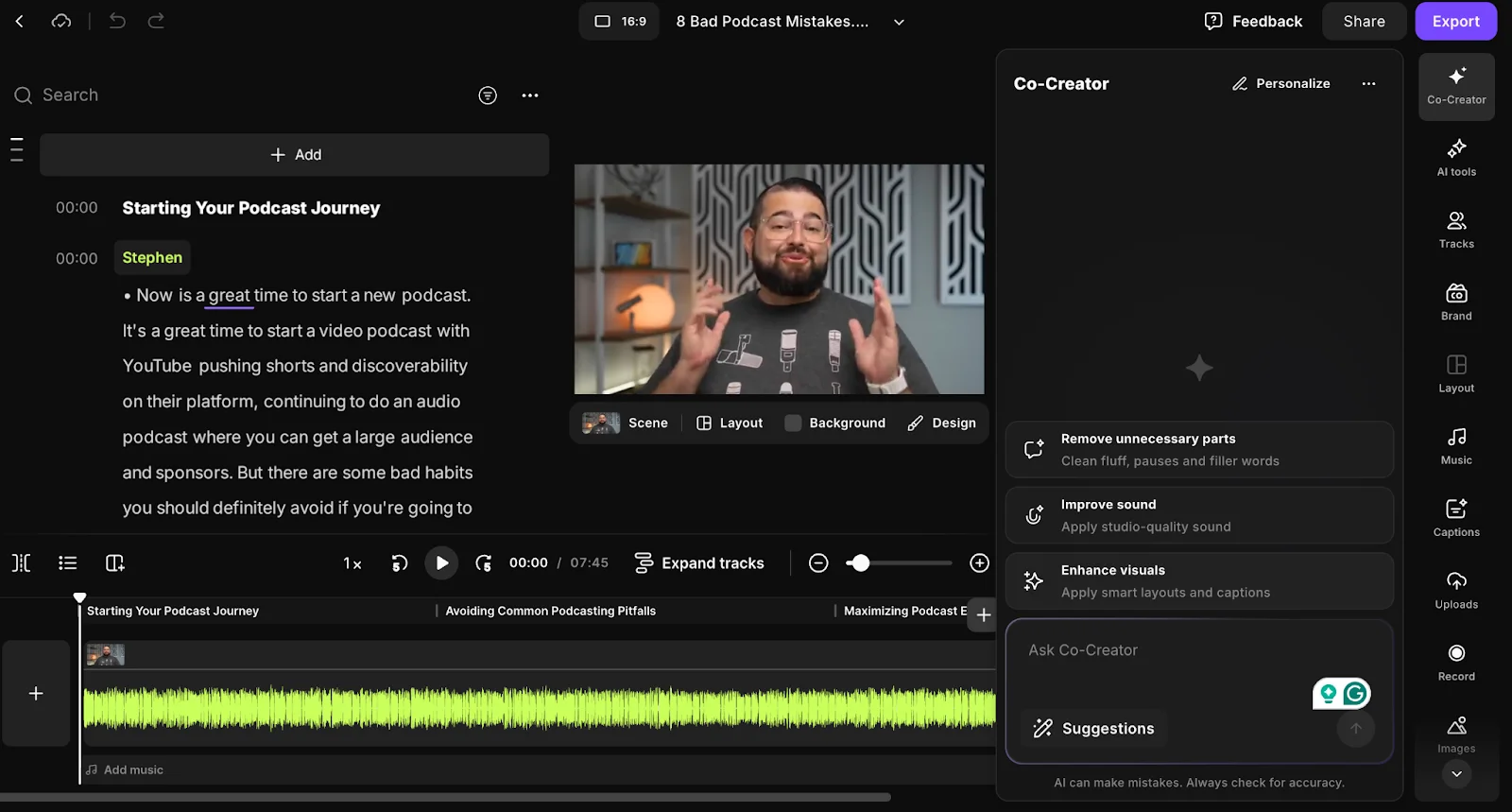
Task: Zoom in the timeline with plus
Action: coord(980,562)
